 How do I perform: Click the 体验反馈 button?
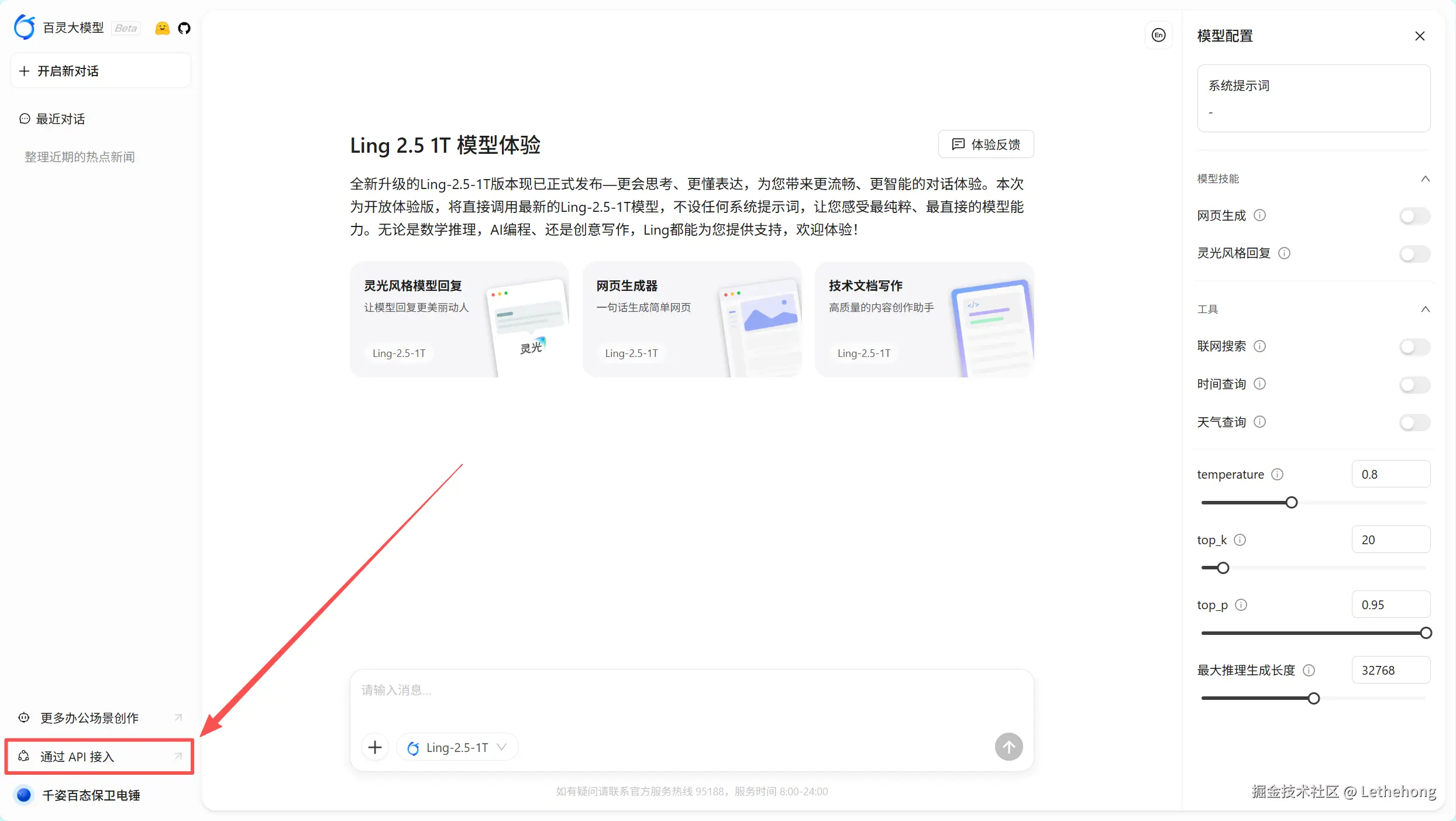tap(986, 144)
